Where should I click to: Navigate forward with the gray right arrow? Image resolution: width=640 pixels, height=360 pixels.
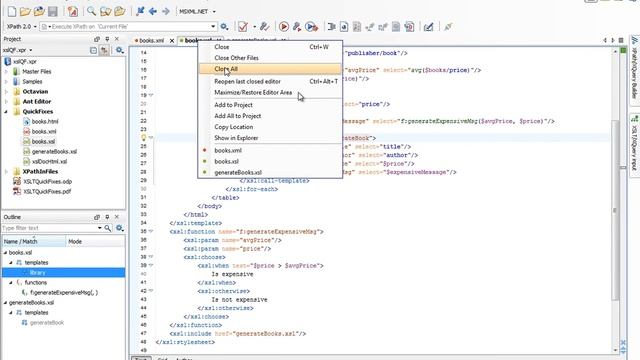point(165,11)
